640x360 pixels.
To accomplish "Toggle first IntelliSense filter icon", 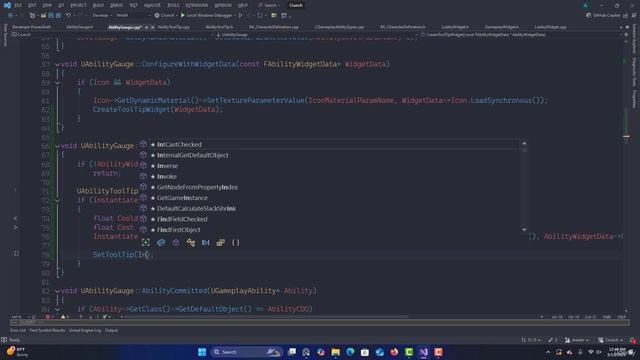I will (x=146, y=242).
